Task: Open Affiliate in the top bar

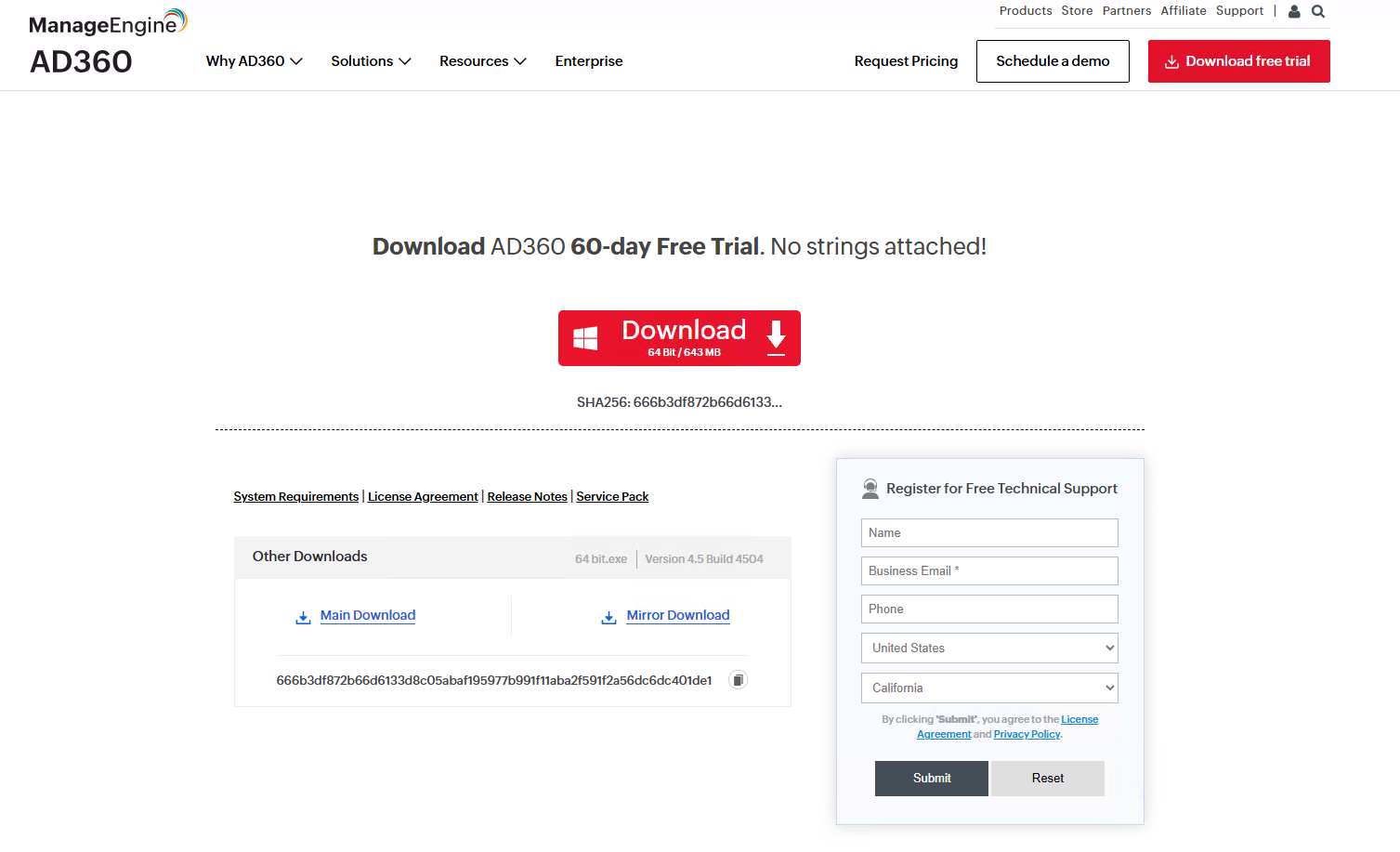Action: (x=1184, y=11)
